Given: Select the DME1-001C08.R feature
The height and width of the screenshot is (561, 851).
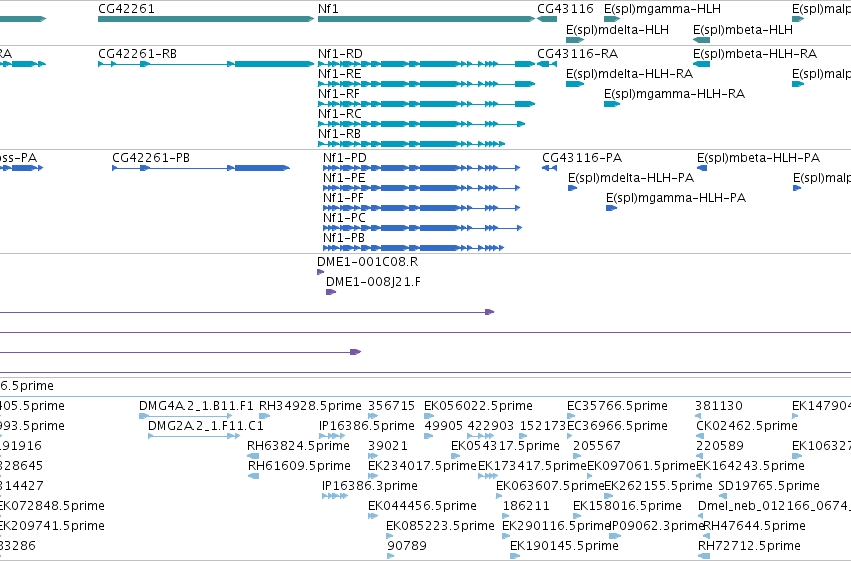Looking at the screenshot, I should click(320, 272).
